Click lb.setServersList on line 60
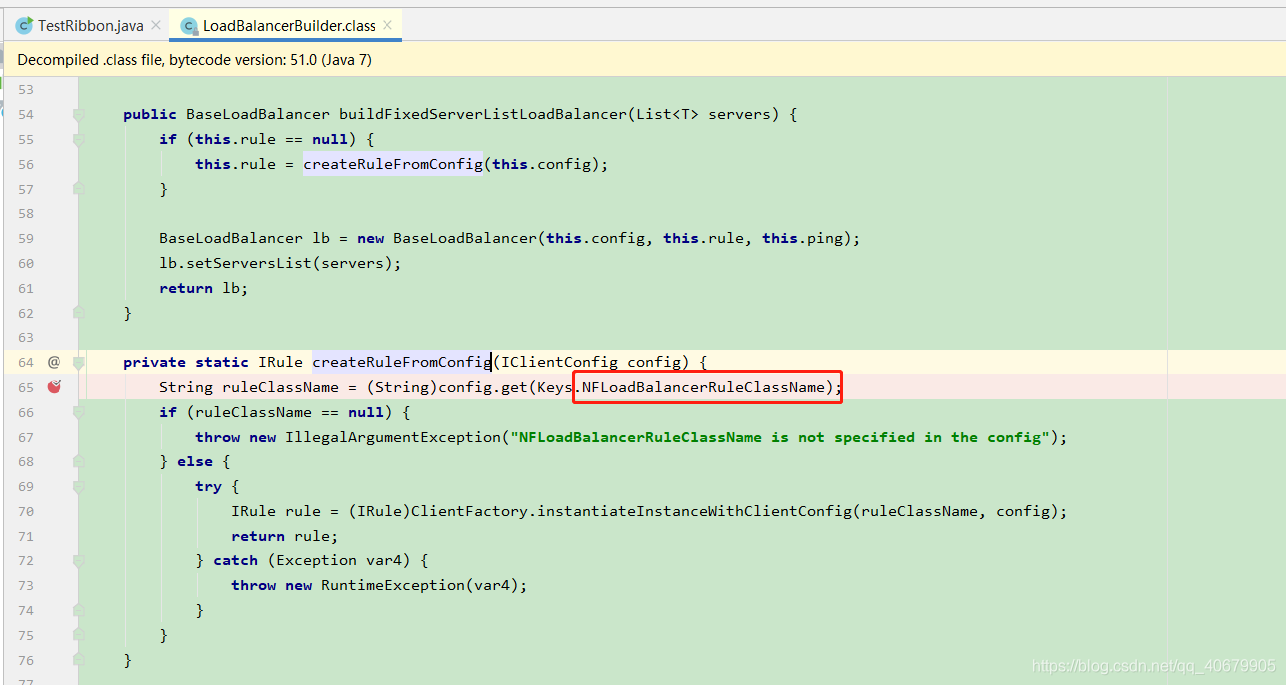 [x=235, y=263]
